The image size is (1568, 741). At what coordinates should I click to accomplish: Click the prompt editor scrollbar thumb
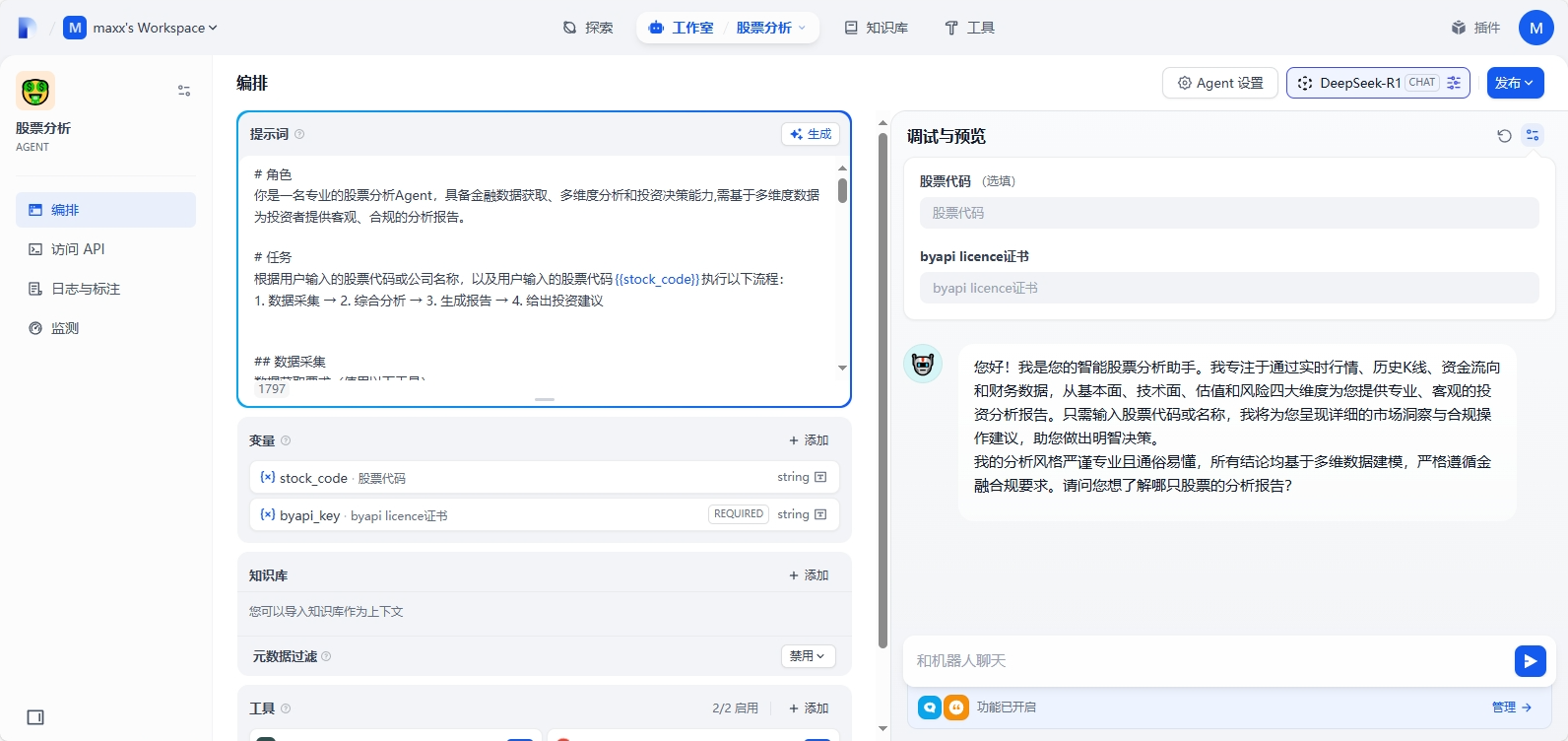tap(842, 190)
